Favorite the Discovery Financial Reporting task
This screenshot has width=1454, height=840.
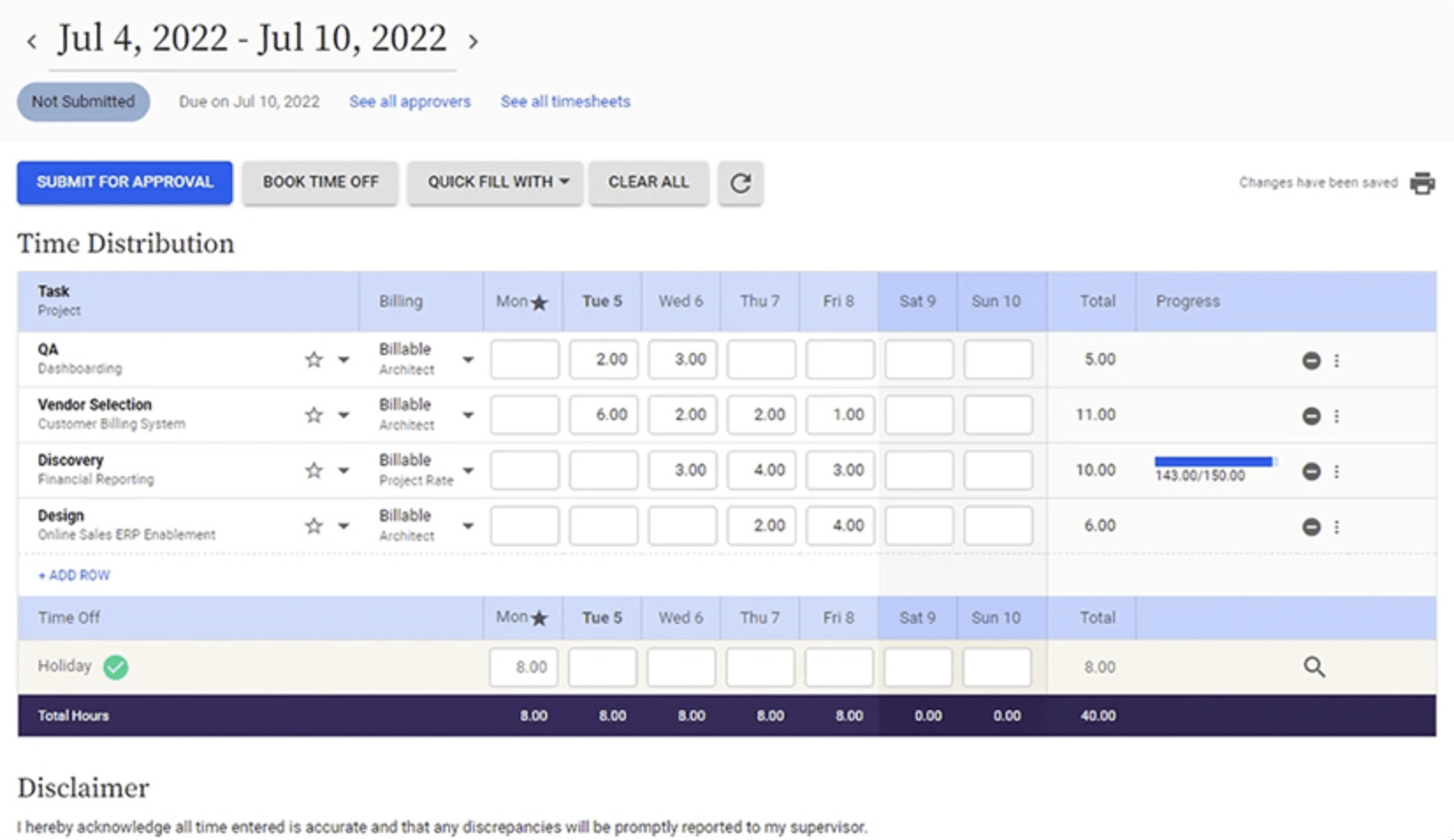pos(313,470)
